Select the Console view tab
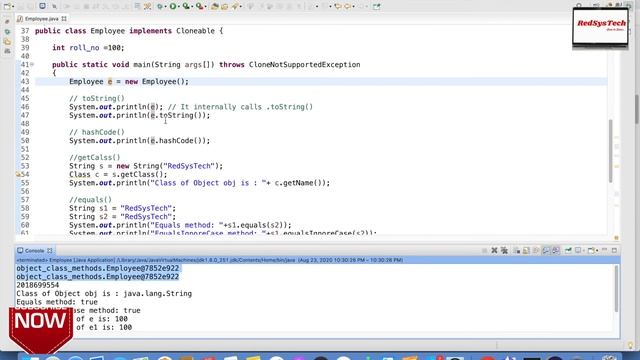This screenshot has width=640, height=360. [x=34, y=251]
